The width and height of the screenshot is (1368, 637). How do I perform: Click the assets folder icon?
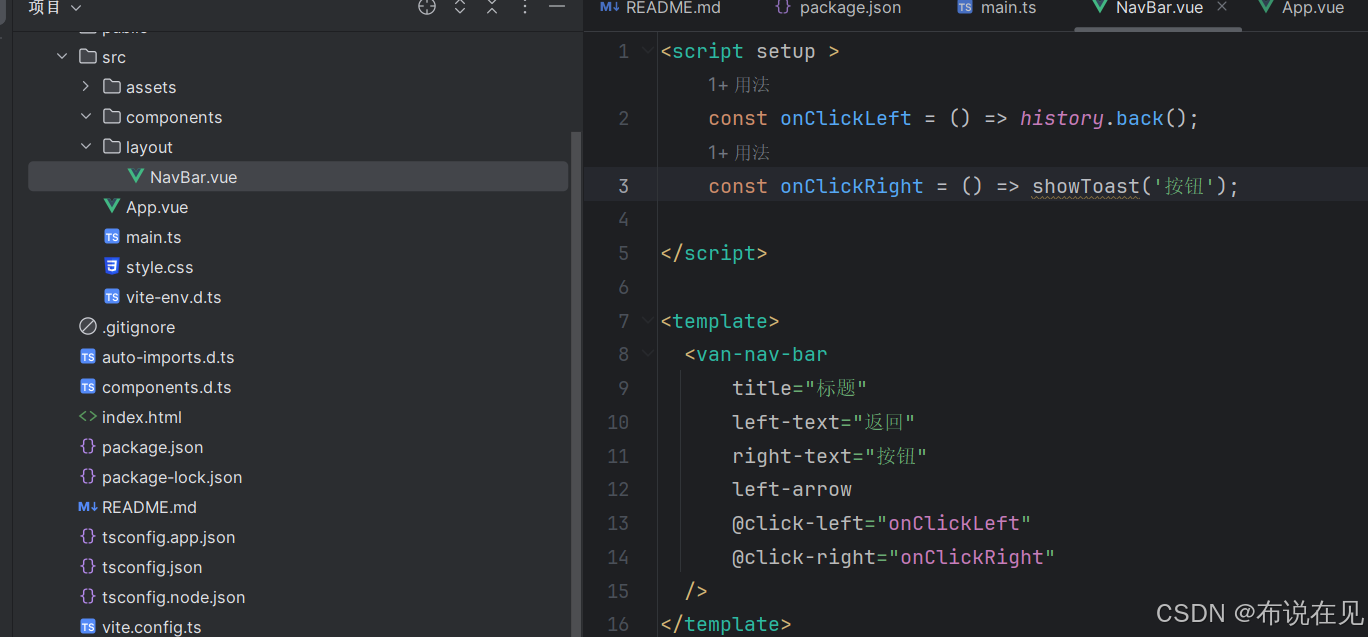[111, 87]
